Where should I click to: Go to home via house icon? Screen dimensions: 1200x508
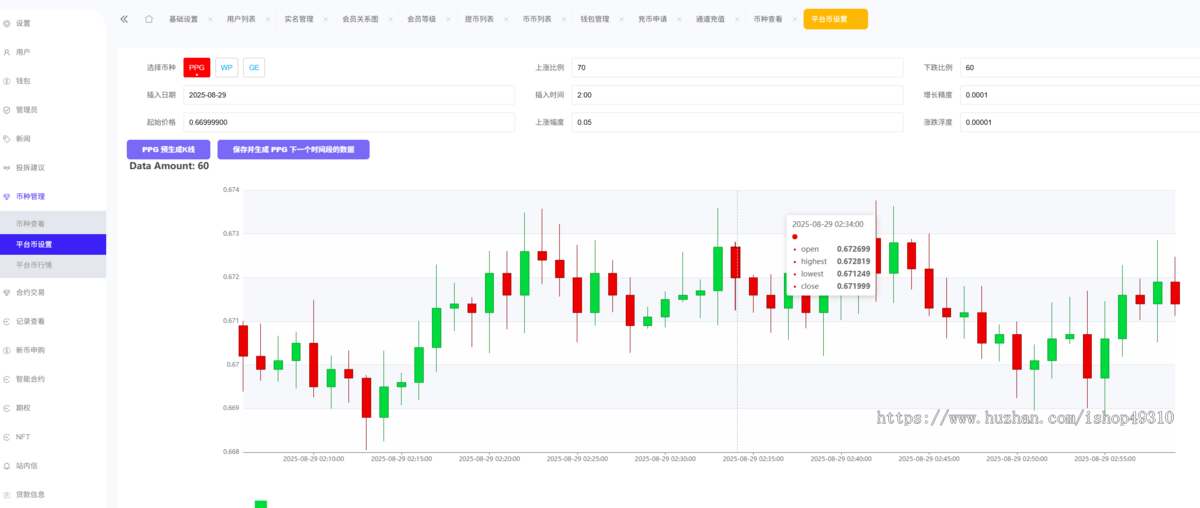click(x=149, y=19)
